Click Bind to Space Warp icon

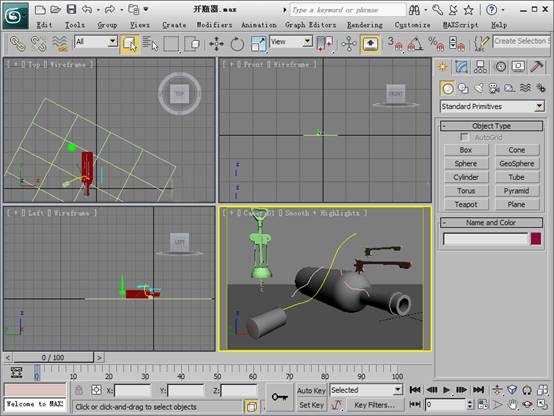click(x=60, y=44)
